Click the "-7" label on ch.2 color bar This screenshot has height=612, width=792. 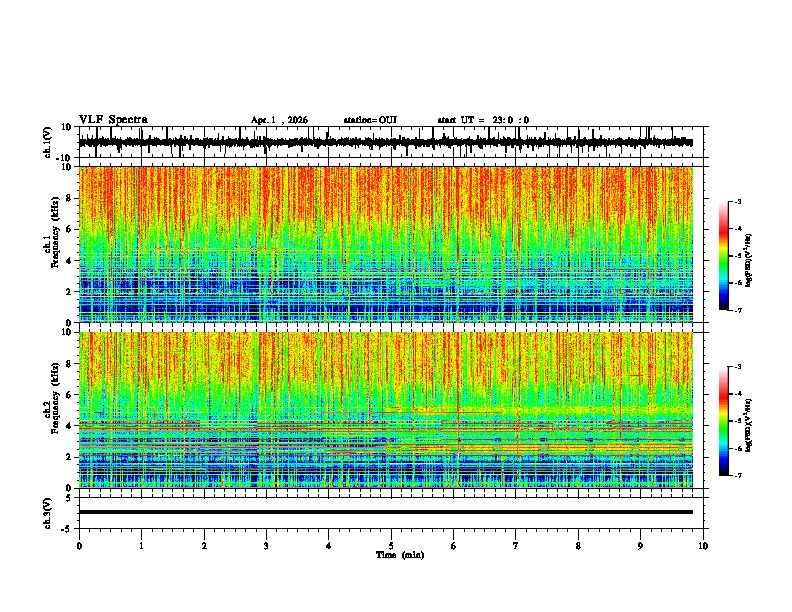tap(738, 475)
